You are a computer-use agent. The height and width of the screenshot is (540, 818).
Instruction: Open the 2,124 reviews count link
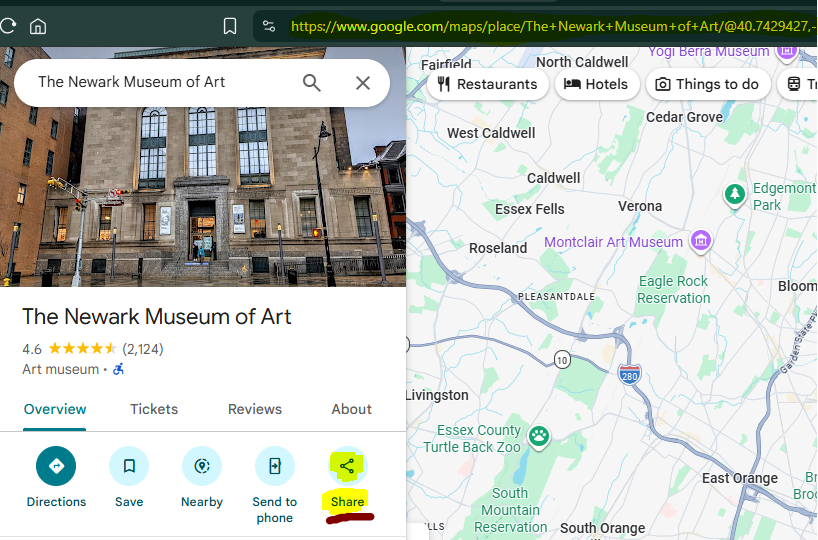point(143,349)
